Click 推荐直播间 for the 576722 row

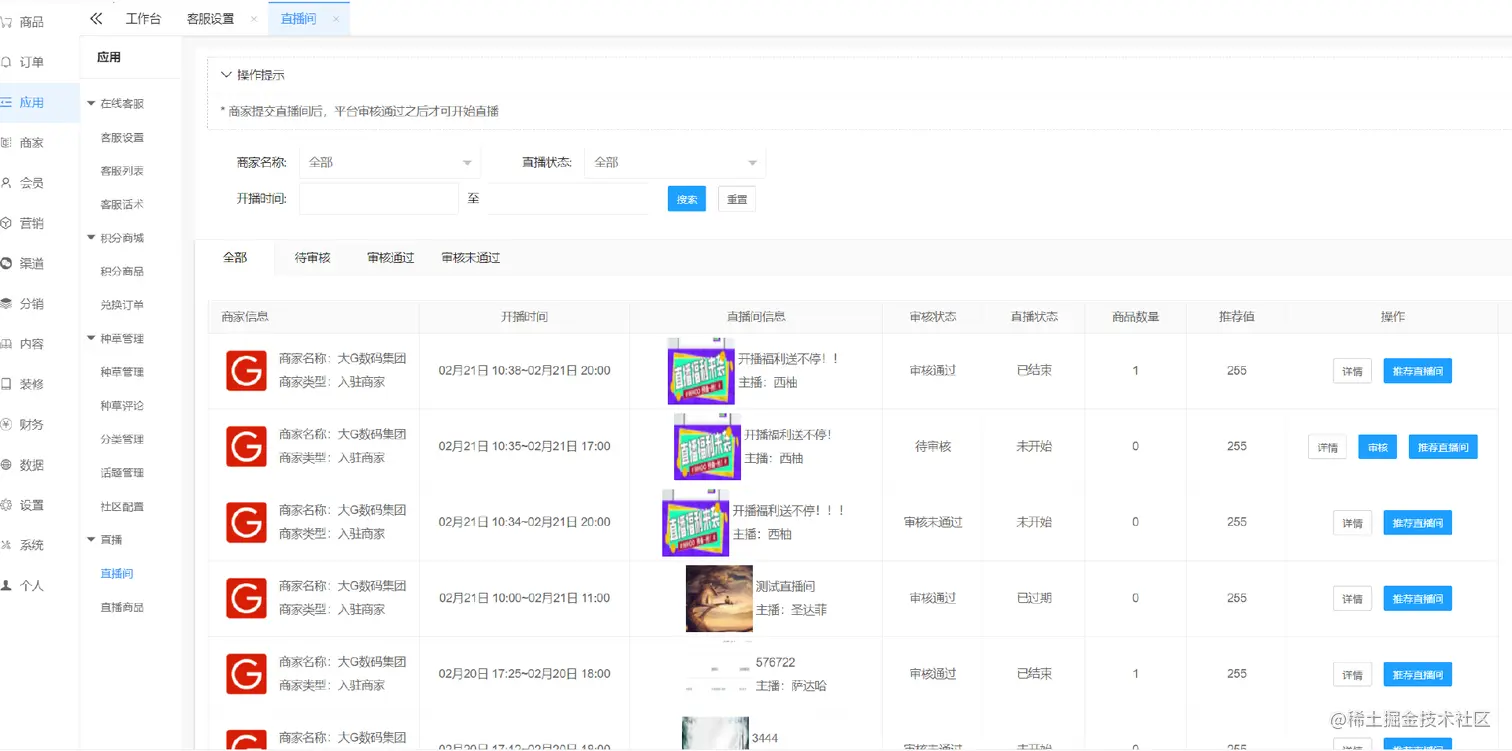click(x=1417, y=675)
